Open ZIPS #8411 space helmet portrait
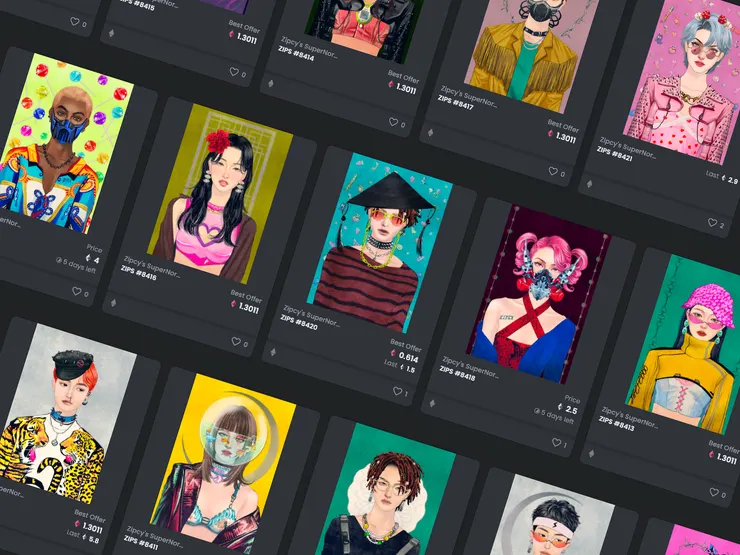 click(x=223, y=463)
